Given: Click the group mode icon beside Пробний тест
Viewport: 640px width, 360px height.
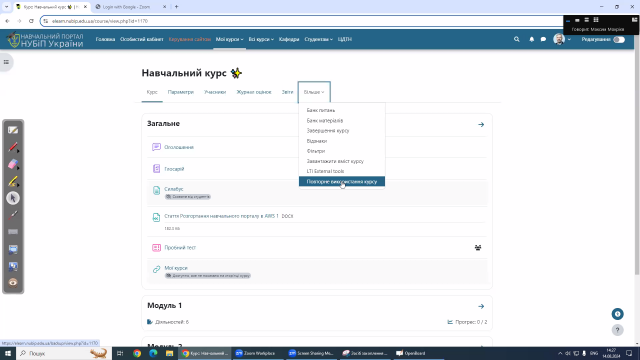Looking at the screenshot, I should tap(478, 247).
